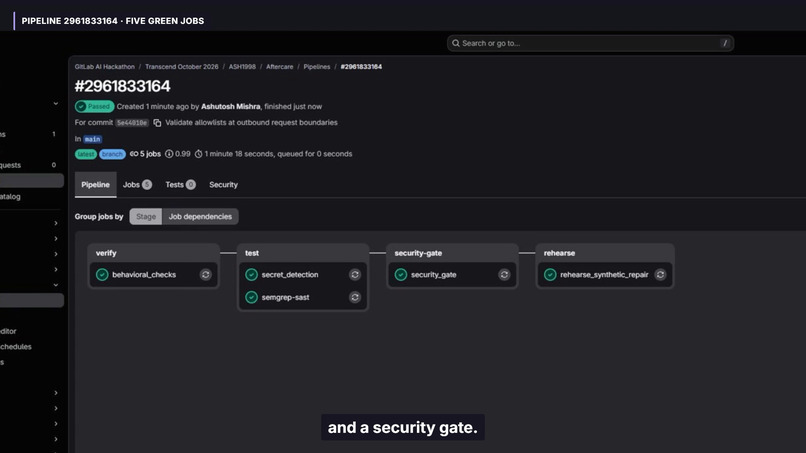Open commit 5e44010e link
This screenshot has width=806, height=453.
(x=132, y=123)
